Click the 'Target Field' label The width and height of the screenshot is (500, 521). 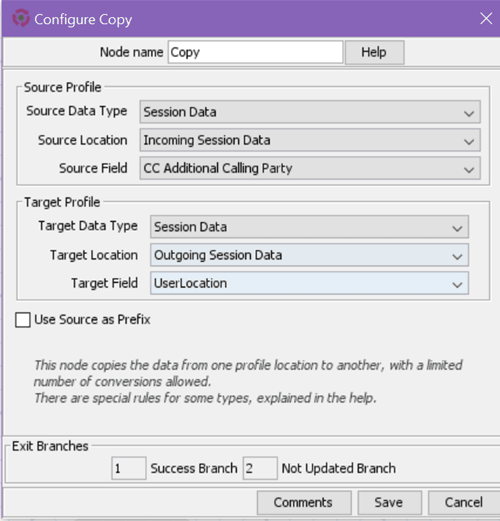(x=104, y=283)
